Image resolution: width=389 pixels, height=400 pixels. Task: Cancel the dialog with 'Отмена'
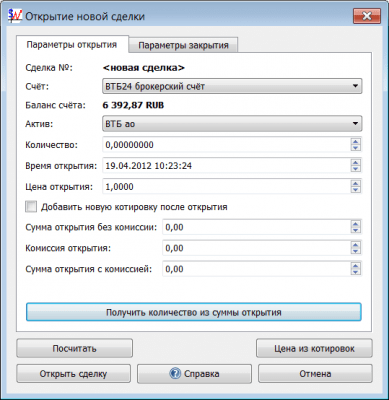pos(315,374)
